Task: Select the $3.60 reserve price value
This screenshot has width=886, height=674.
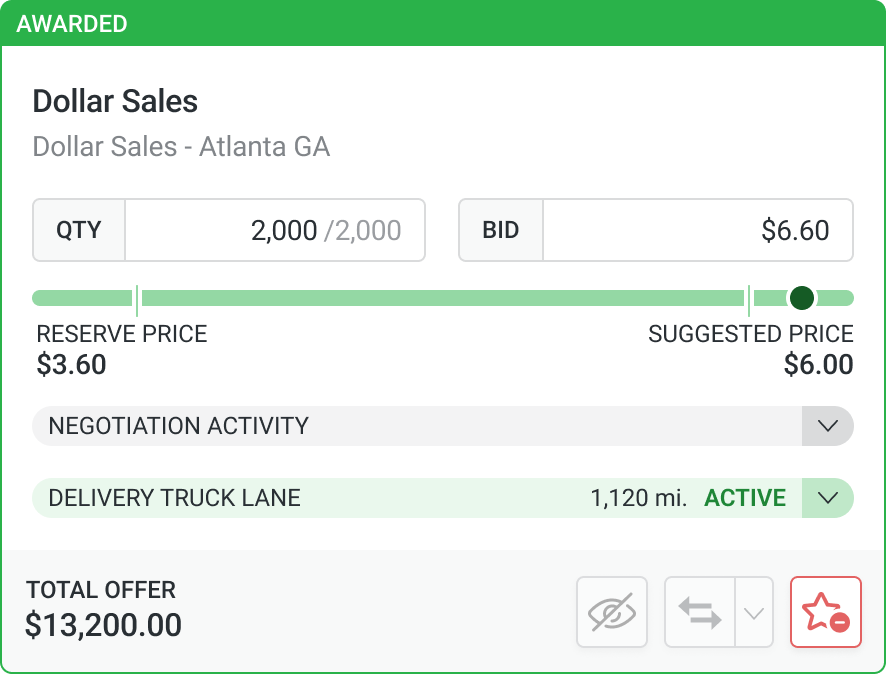Action: click(71, 365)
